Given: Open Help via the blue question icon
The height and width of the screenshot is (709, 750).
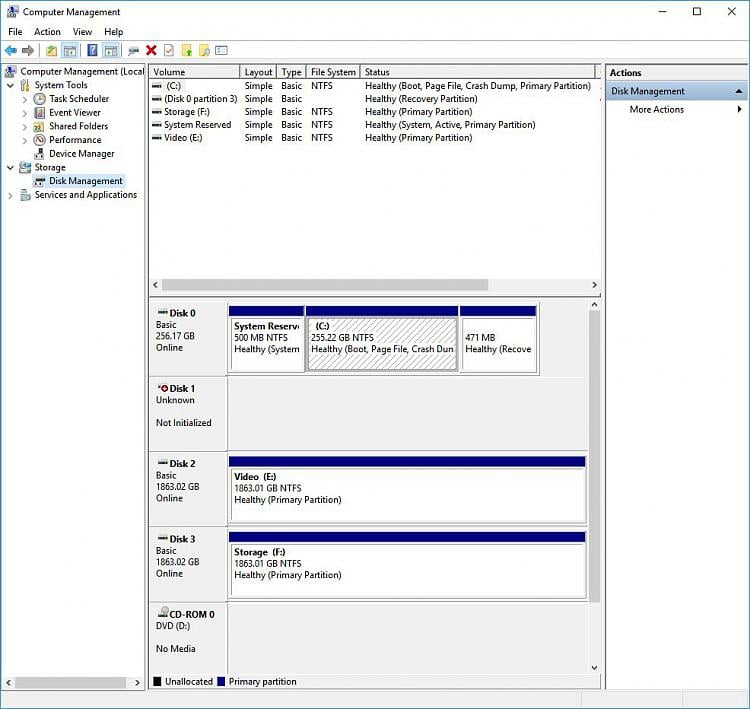Looking at the screenshot, I should [92, 50].
